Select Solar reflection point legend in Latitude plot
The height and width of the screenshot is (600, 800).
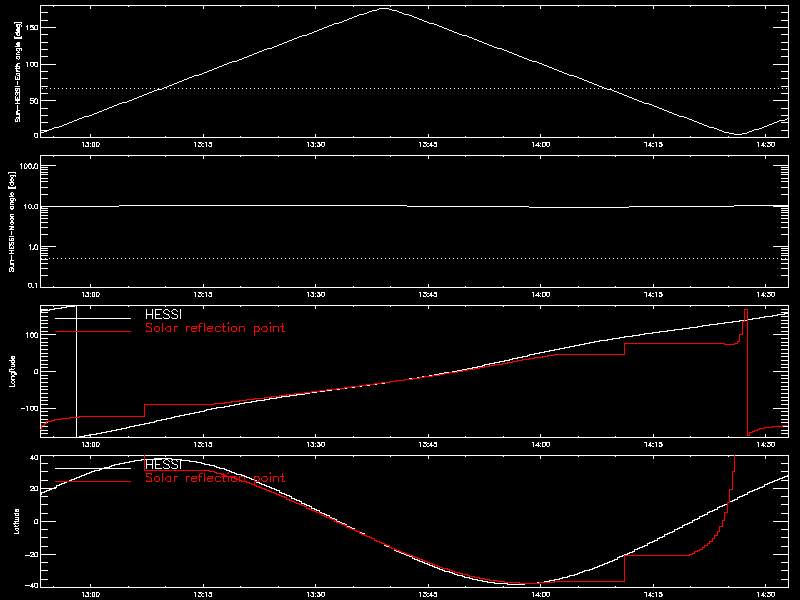point(215,478)
